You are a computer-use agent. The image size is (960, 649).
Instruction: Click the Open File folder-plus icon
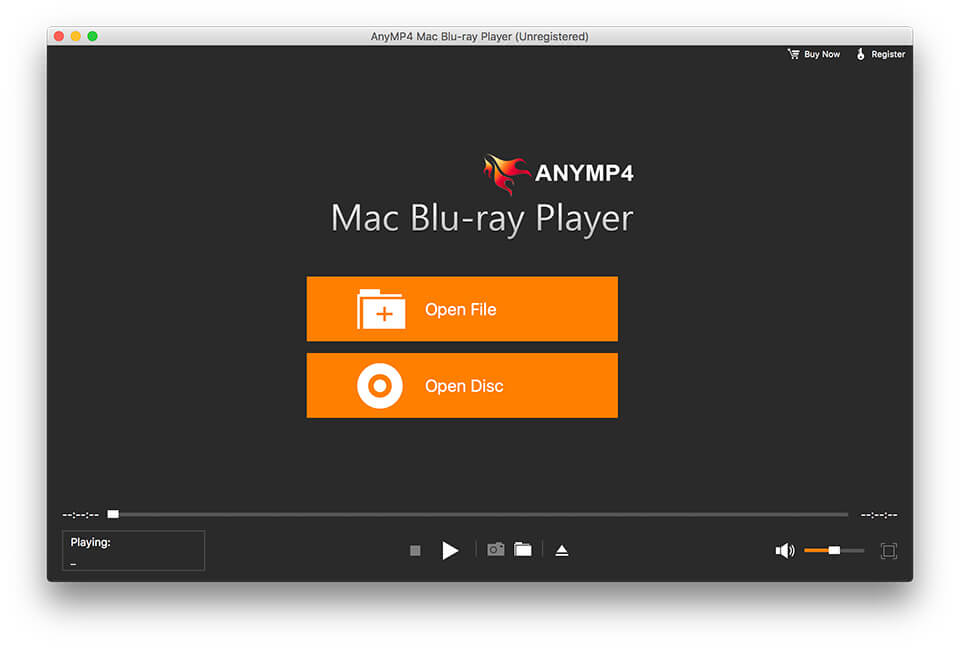click(384, 309)
